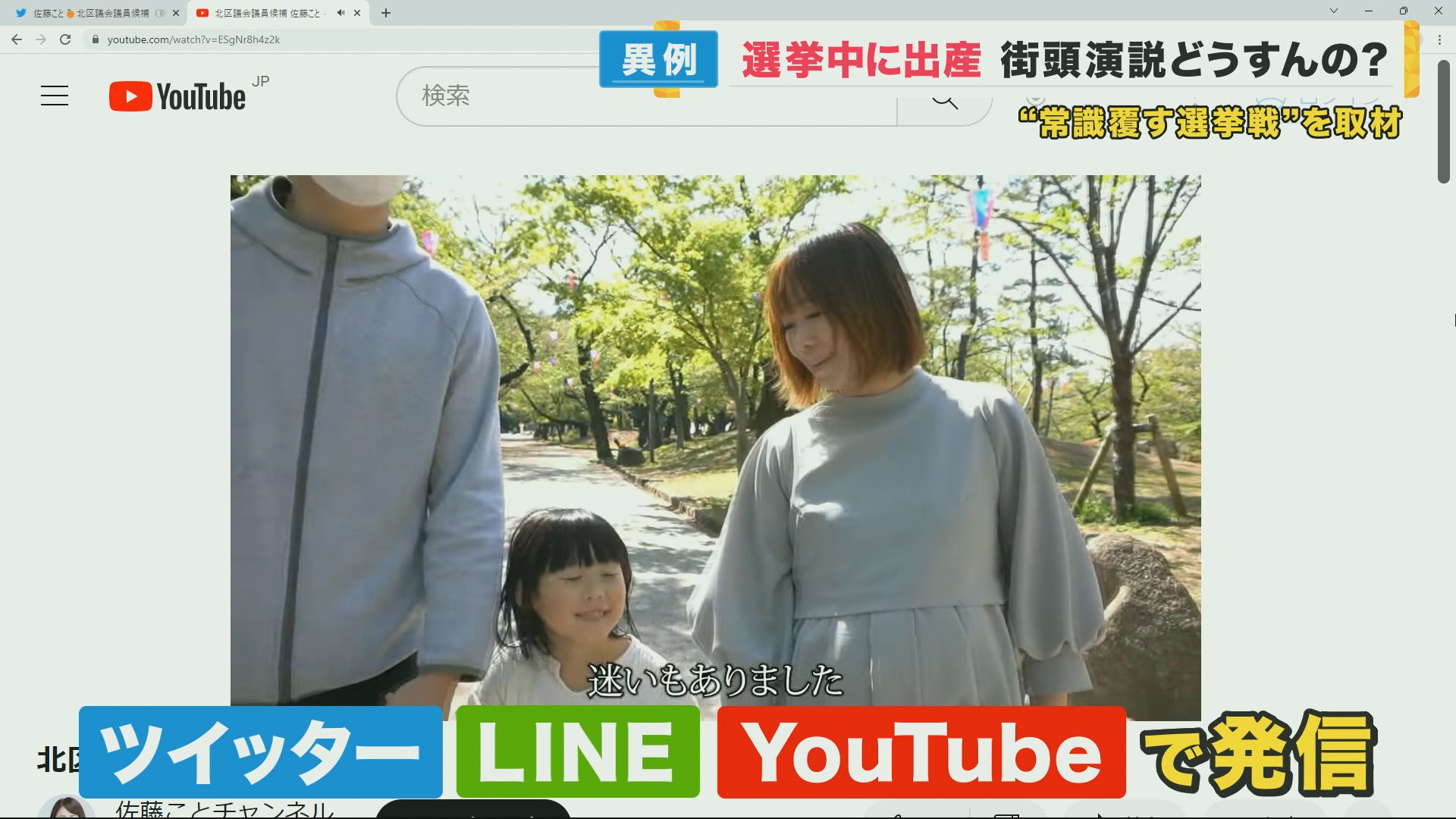Open the tab search chevron dropdown

pos(1333,11)
